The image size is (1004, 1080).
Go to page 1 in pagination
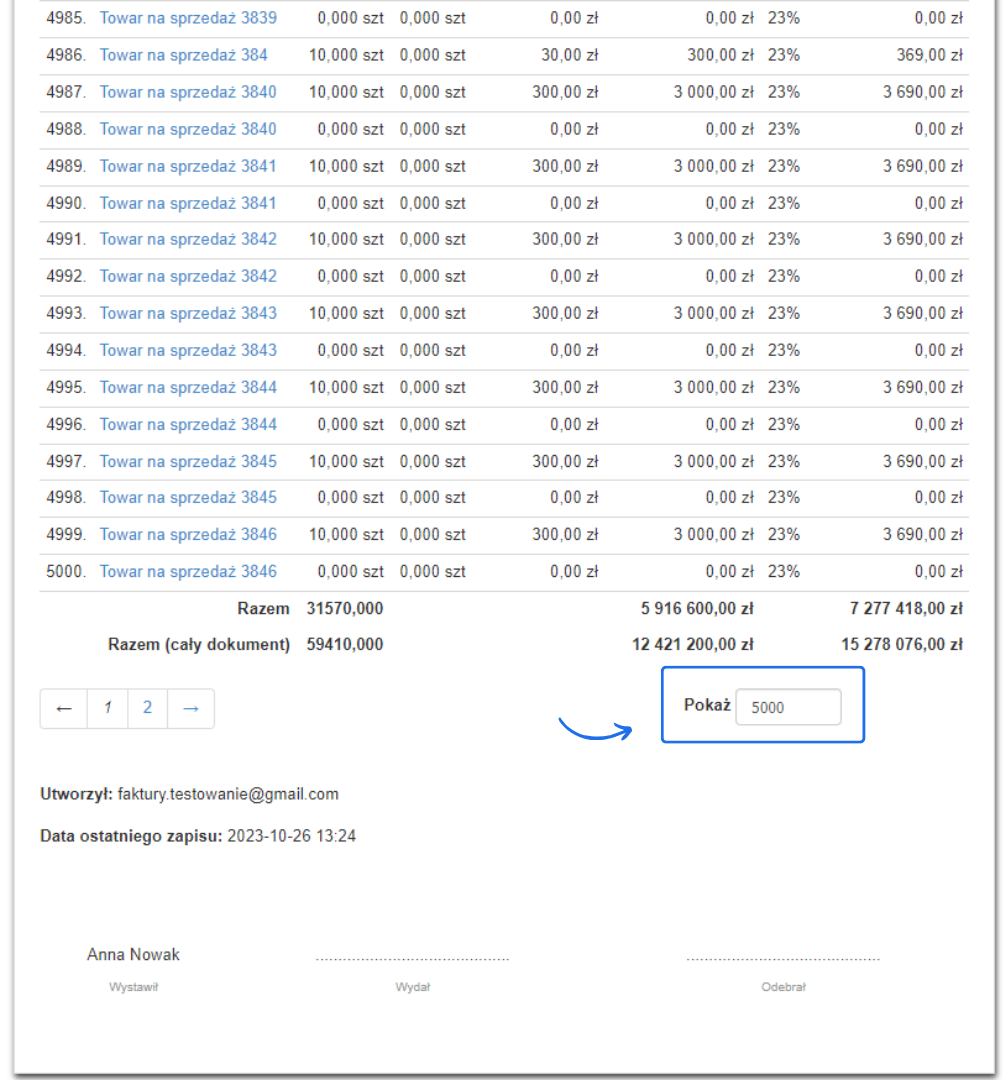[x=107, y=708]
